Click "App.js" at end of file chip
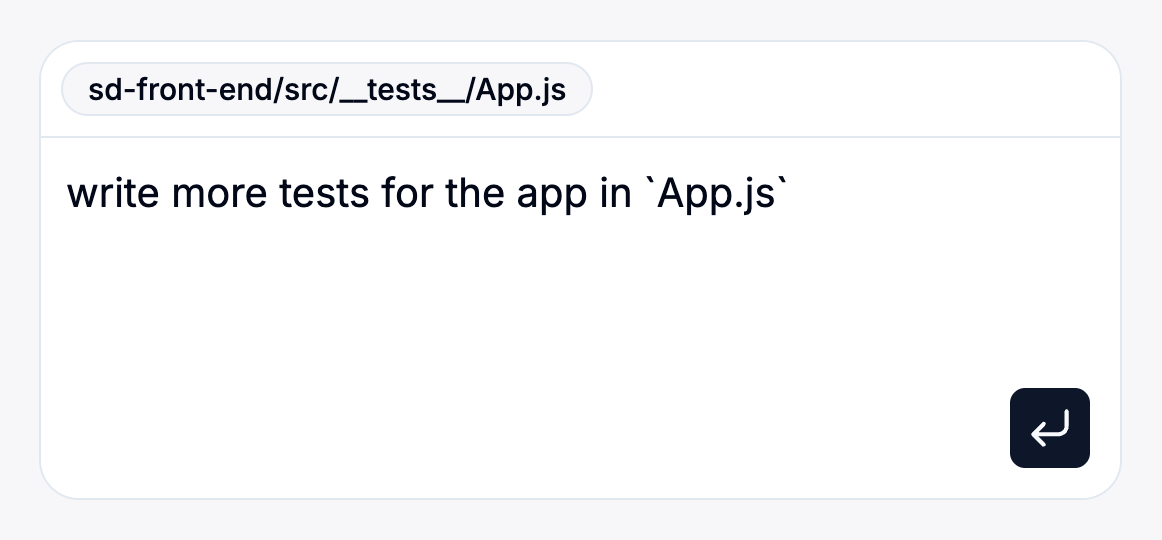1162x540 pixels. (x=521, y=91)
